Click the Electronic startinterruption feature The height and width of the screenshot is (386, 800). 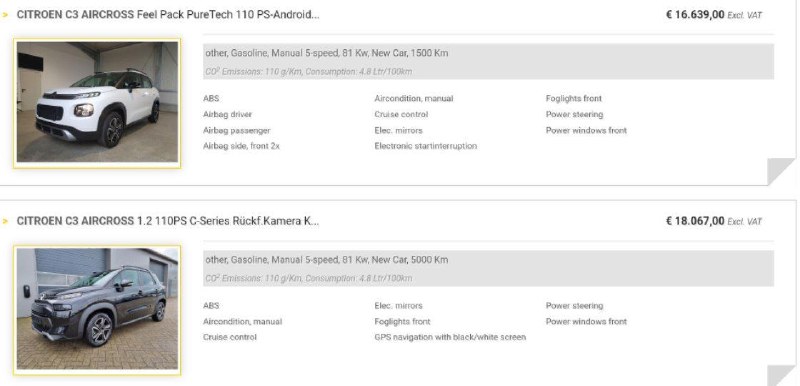426,146
